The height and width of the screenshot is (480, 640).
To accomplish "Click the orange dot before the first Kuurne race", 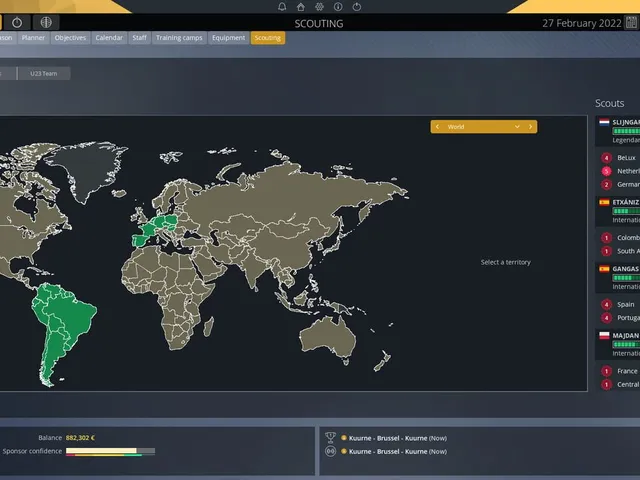I will pyautogui.click(x=344, y=438).
